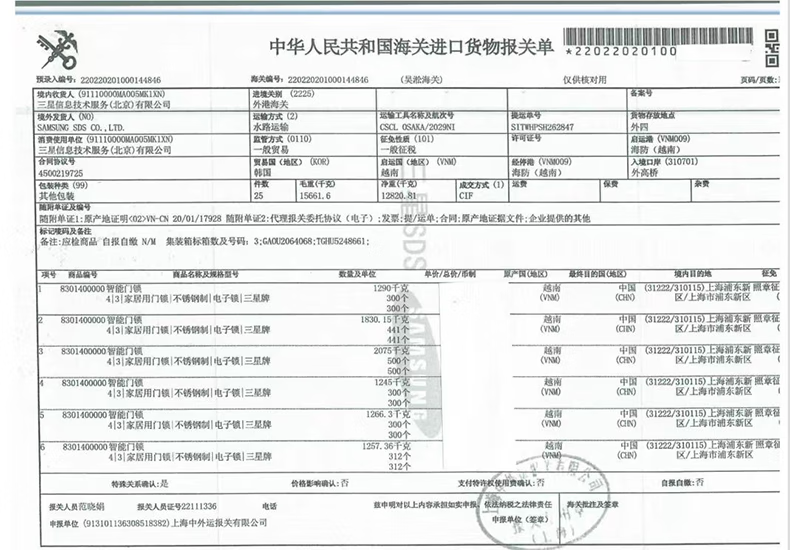Click 海防(越南) under 启运港
Screen dimensions: 790x550
[x=656, y=150]
